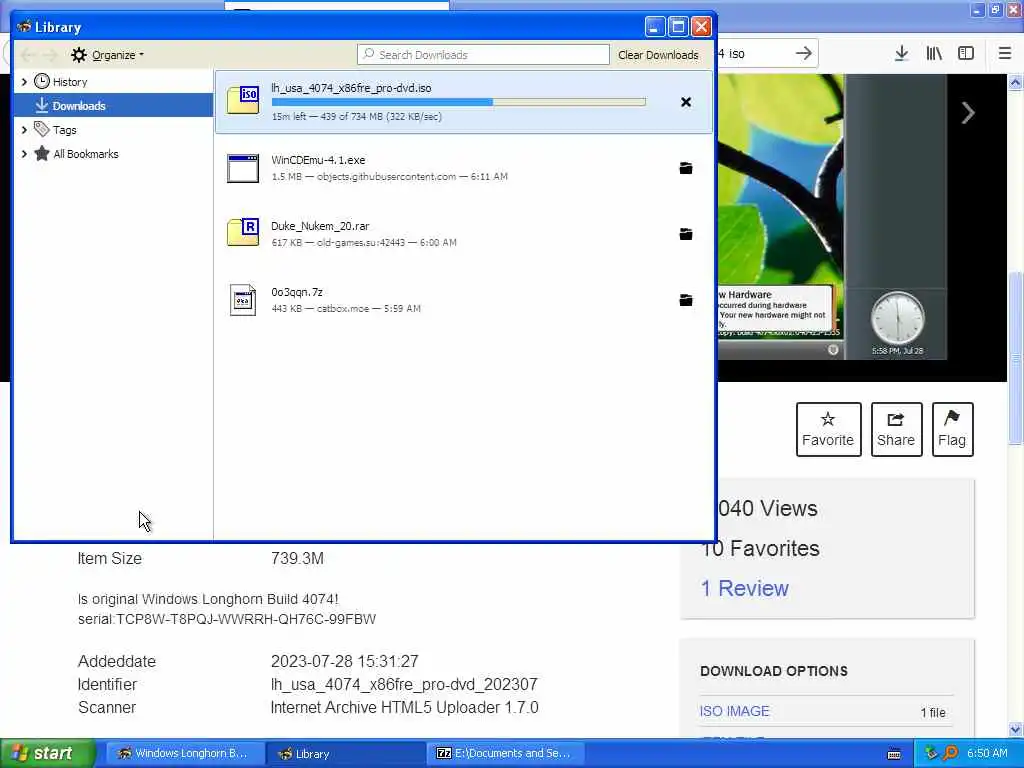Click the '15m left — 439 of 734 MB' status
The width and height of the screenshot is (1024, 768).
[x=357, y=117]
